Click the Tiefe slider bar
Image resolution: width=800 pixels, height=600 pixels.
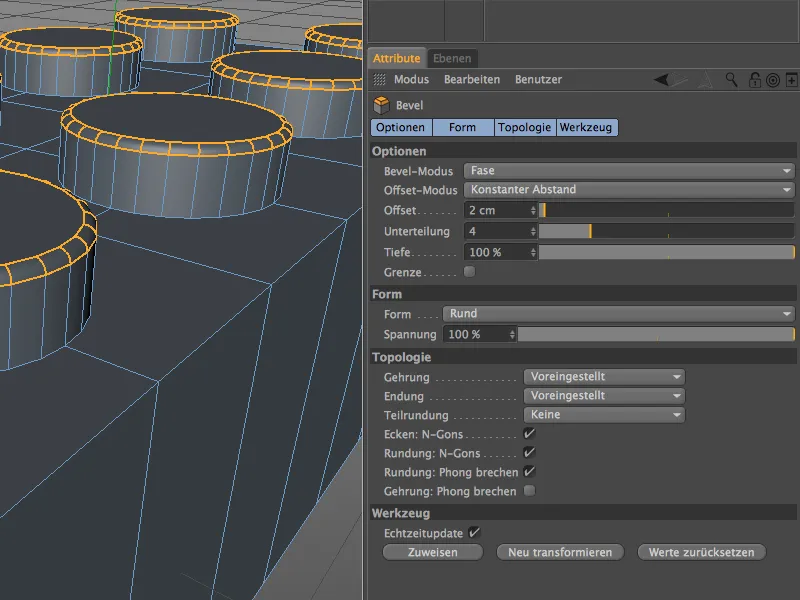point(666,252)
